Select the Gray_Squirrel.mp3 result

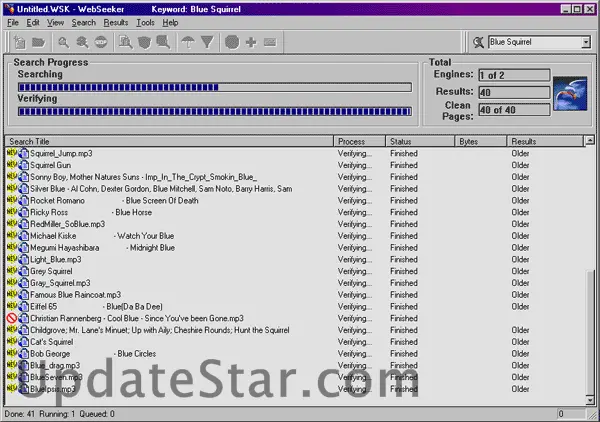(295, 283)
